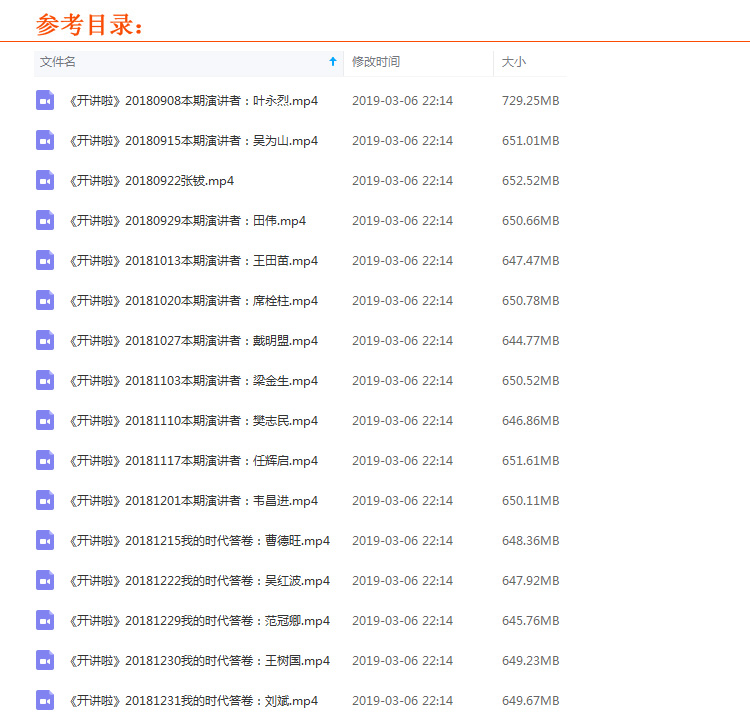Sort files by 修改时间 column
Image resolution: width=750 pixels, height=713 pixels.
pos(376,62)
